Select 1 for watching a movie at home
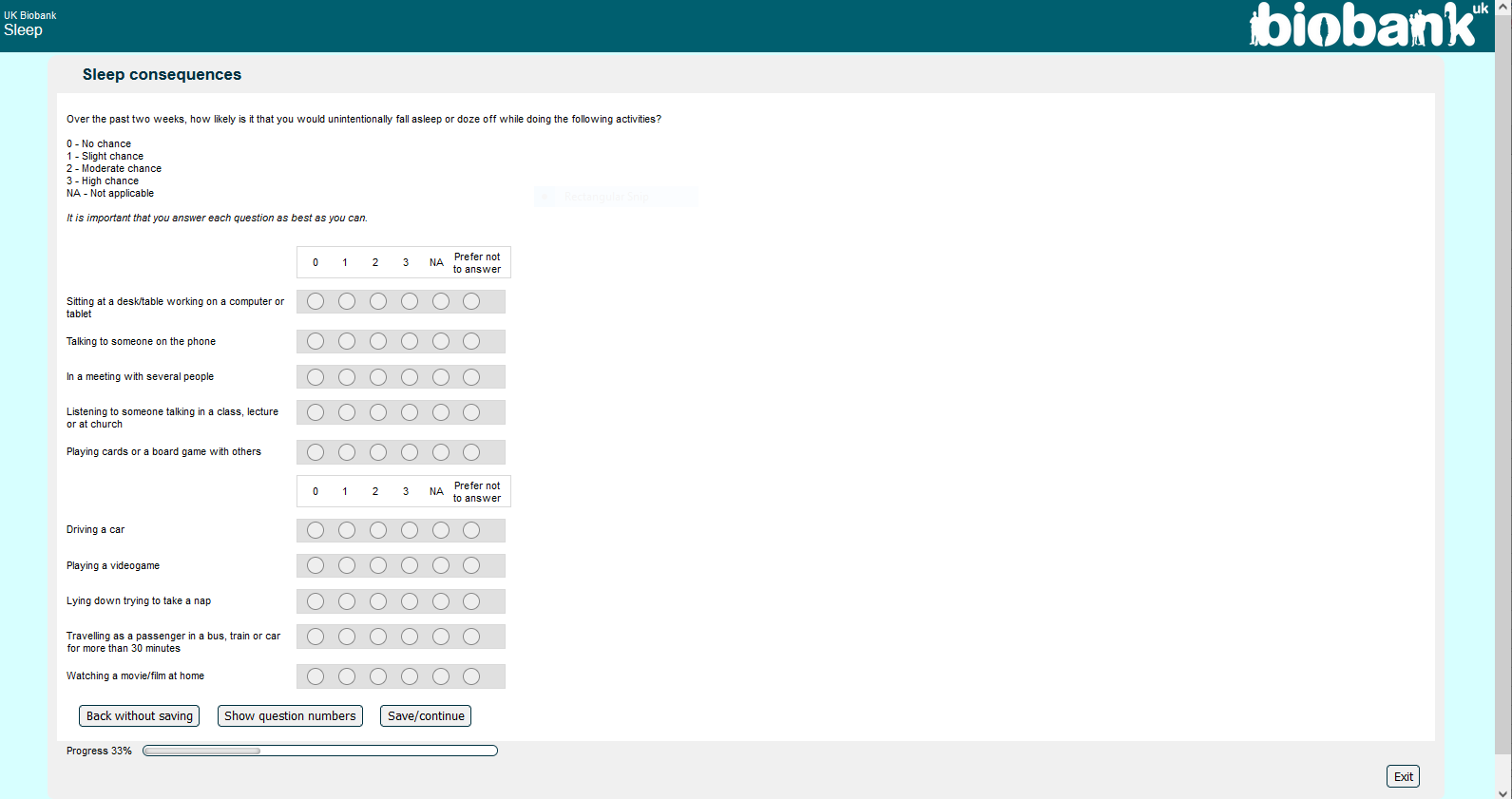Screen dimensions: 1512x799 pyautogui.click(x=347, y=676)
